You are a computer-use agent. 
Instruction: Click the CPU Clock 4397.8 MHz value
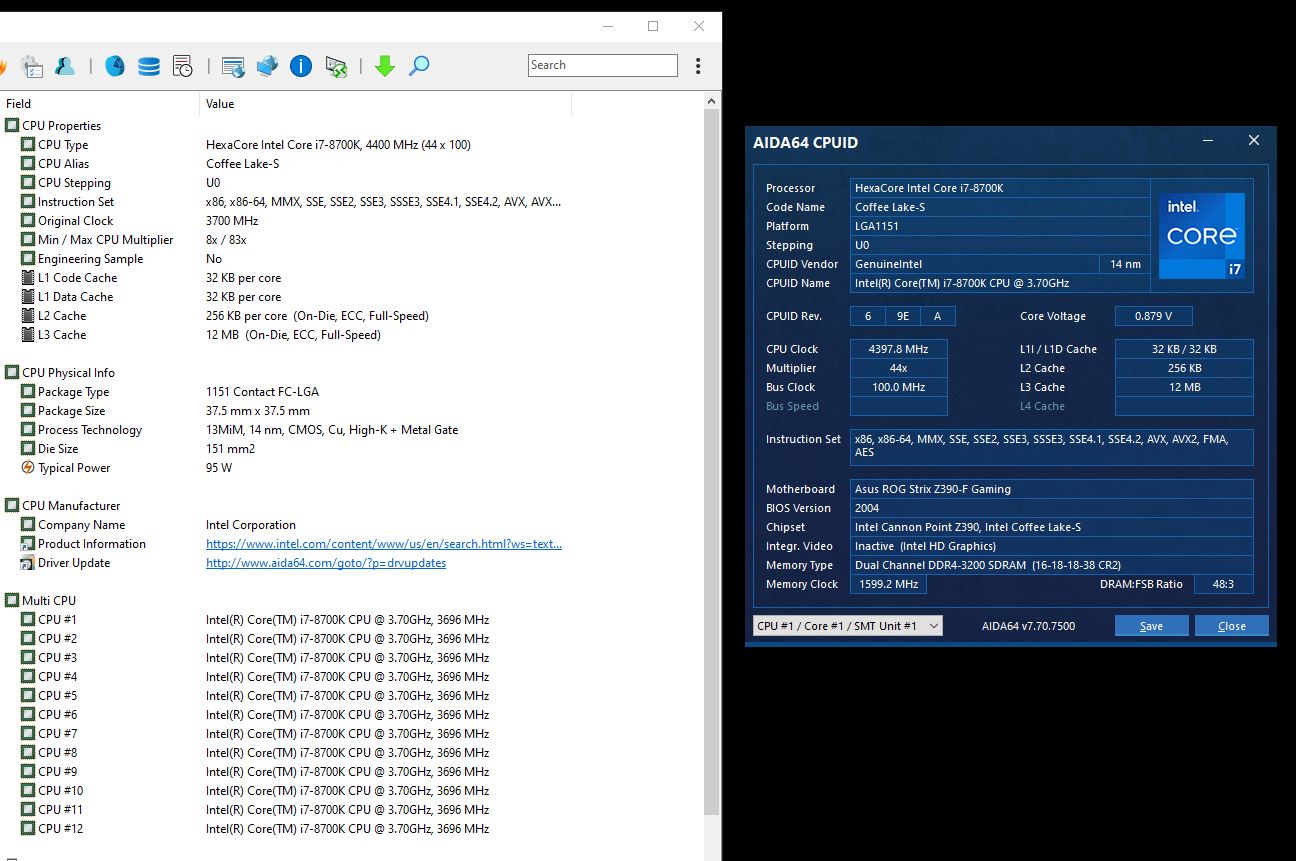click(x=898, y=349)
